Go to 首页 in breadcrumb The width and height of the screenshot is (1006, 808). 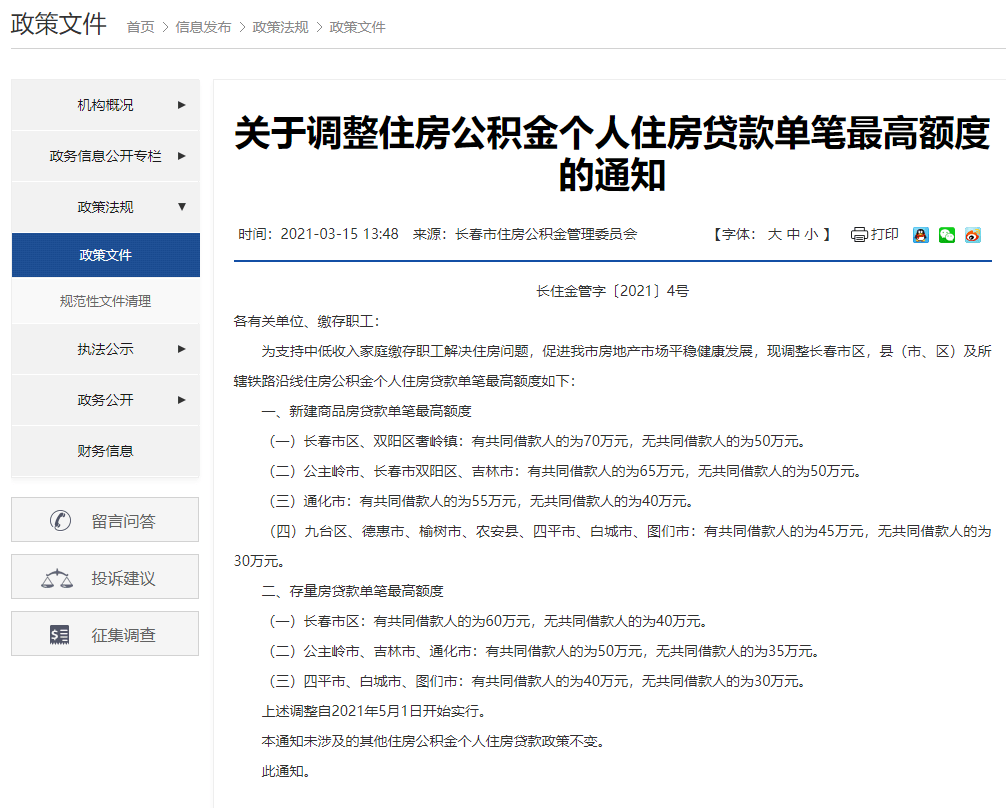click(x=141, y=27)
